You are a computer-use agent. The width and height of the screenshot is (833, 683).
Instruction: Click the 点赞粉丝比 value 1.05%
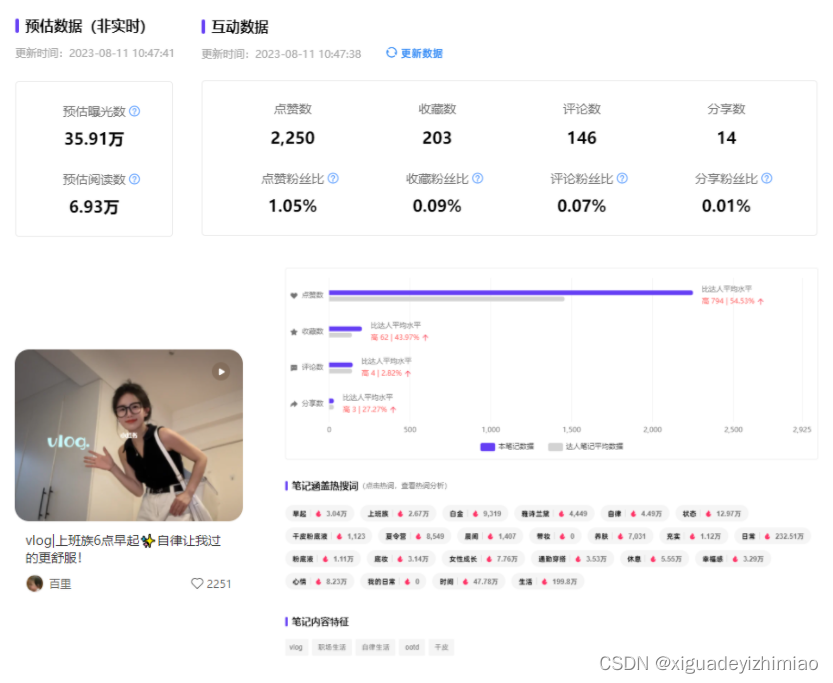pos(293,206)
